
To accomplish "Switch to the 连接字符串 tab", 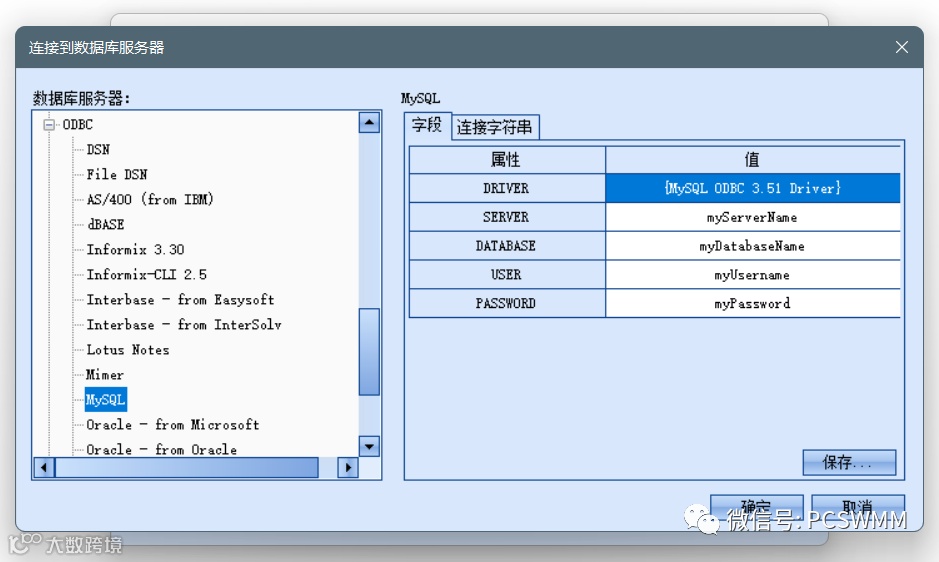I will [495, 127].
